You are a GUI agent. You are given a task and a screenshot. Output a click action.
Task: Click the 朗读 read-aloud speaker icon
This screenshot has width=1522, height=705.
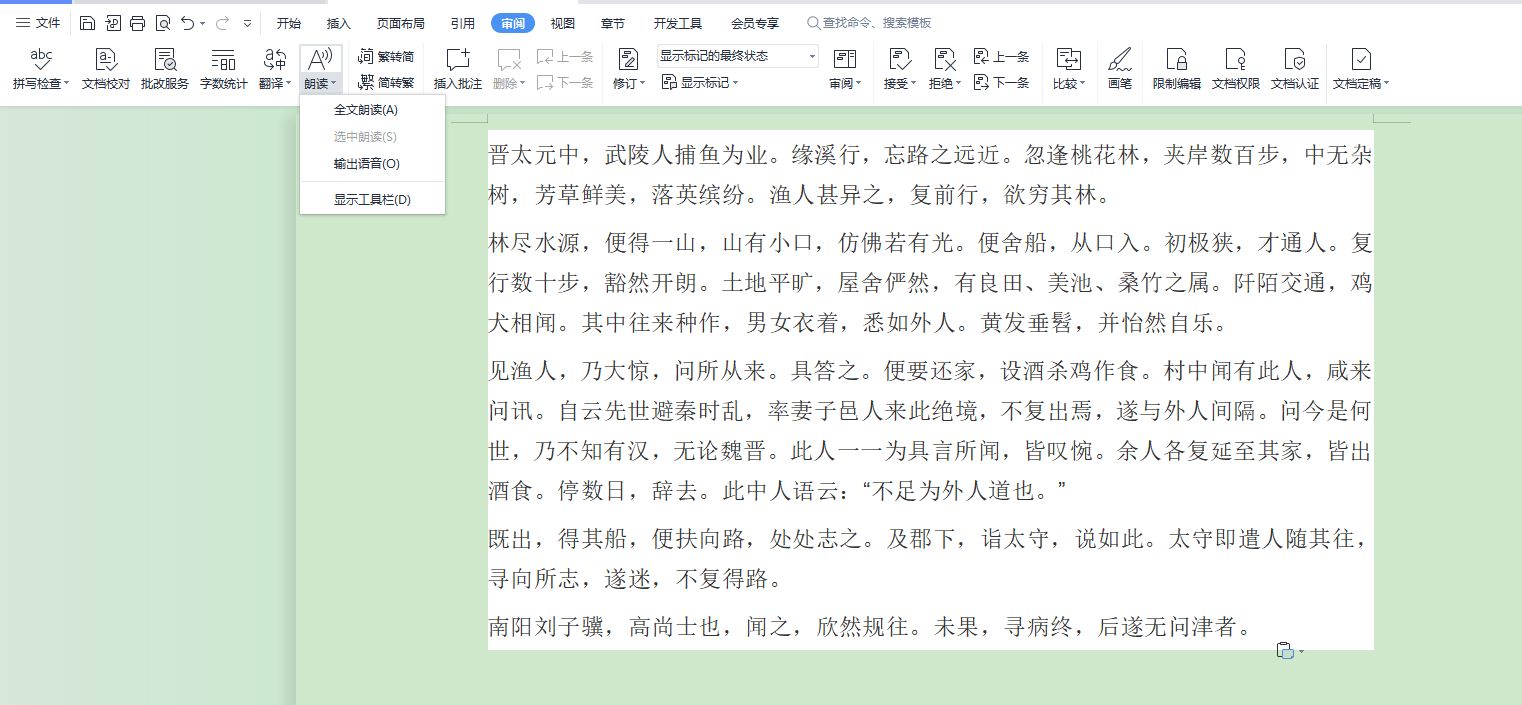tap(320, 60)
